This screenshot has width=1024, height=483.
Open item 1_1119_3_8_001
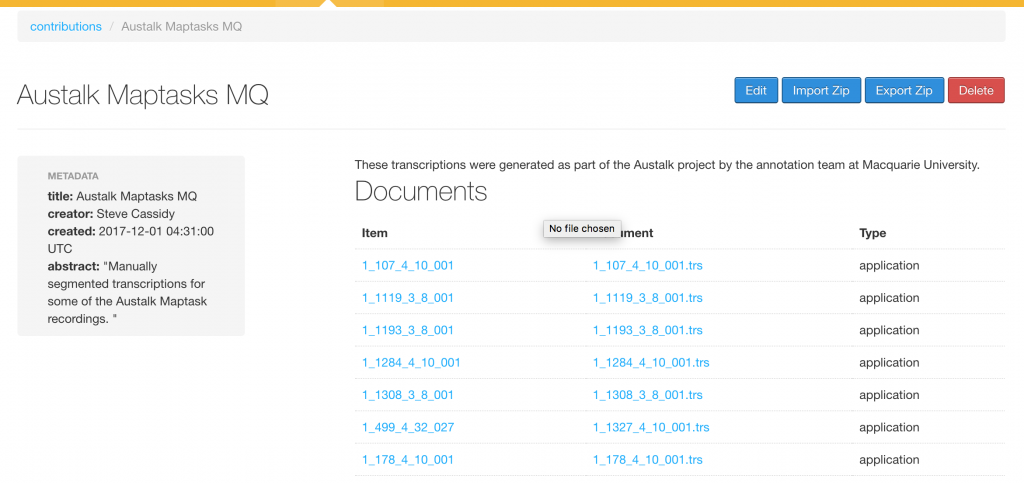click(x=408, y=298)
